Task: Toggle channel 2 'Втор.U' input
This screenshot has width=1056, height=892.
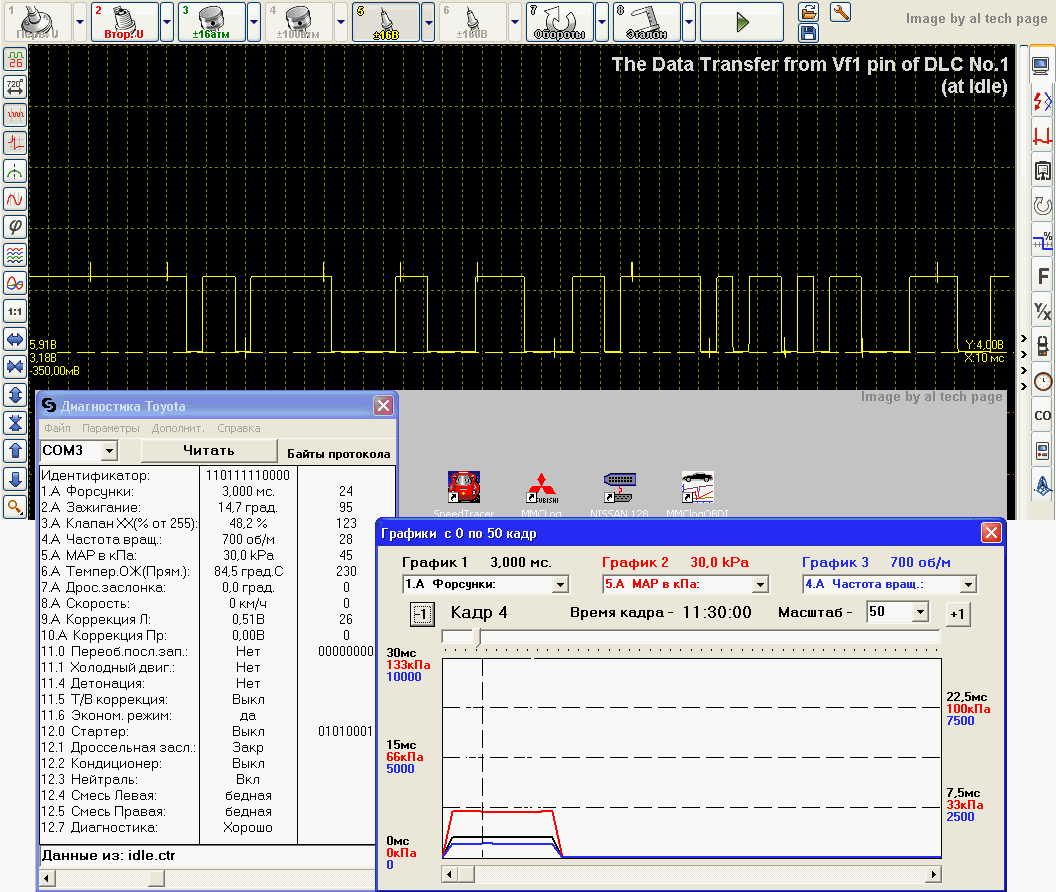Action: [x=125, y=21]
